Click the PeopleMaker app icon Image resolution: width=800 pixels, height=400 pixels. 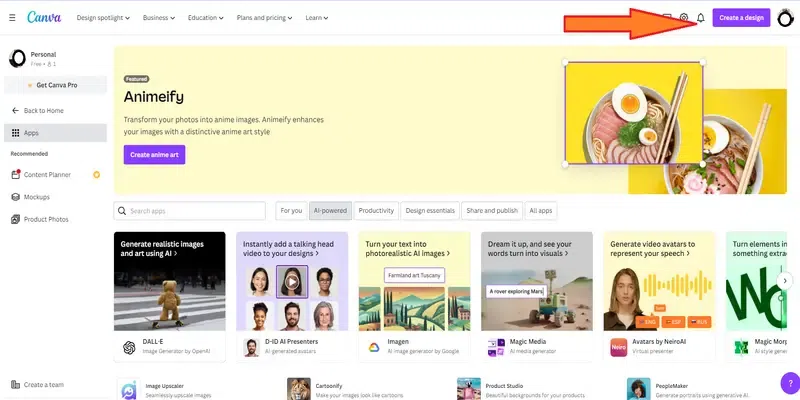[639, 389]
